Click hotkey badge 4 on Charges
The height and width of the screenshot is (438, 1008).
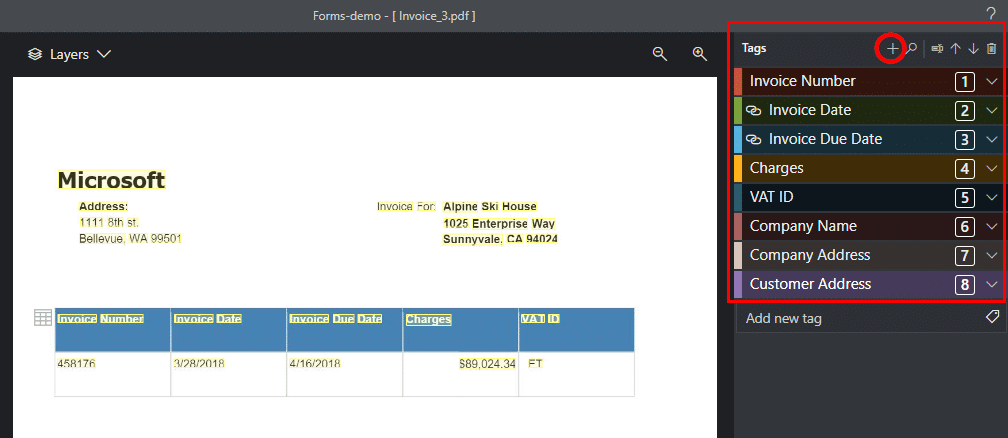964,169
